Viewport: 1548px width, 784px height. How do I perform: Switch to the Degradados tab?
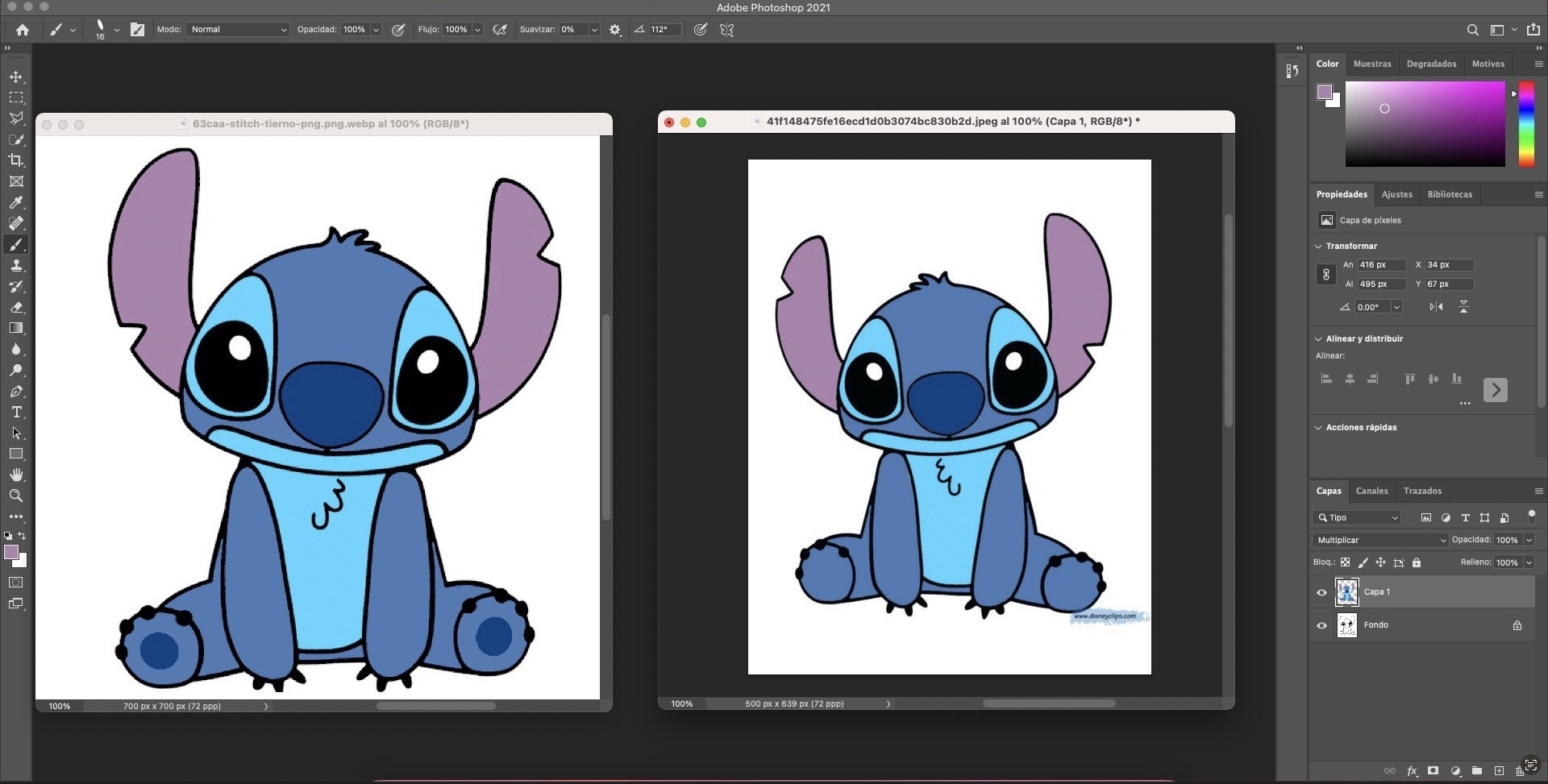1431,64
